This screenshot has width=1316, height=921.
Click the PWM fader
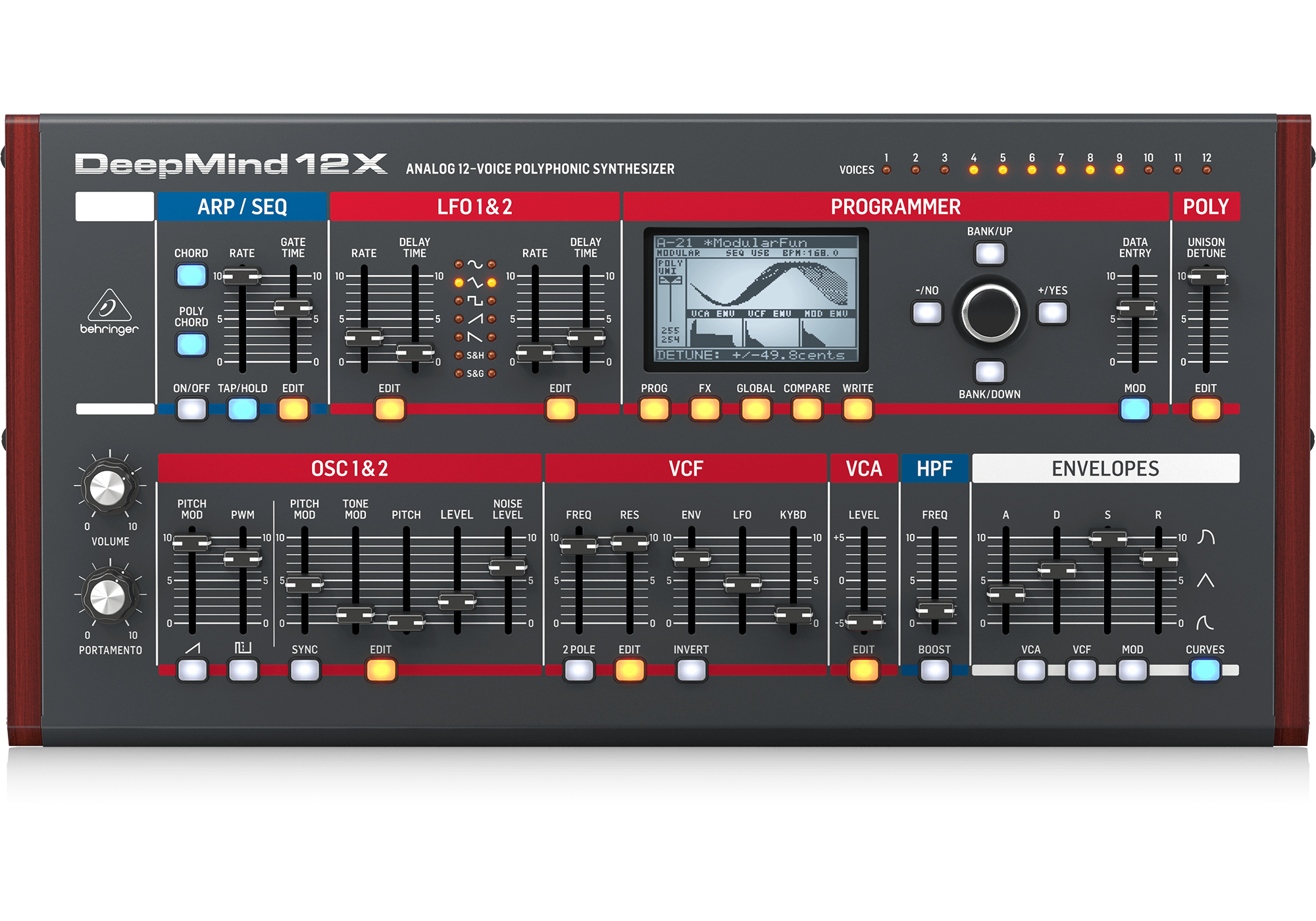point(243,559)
